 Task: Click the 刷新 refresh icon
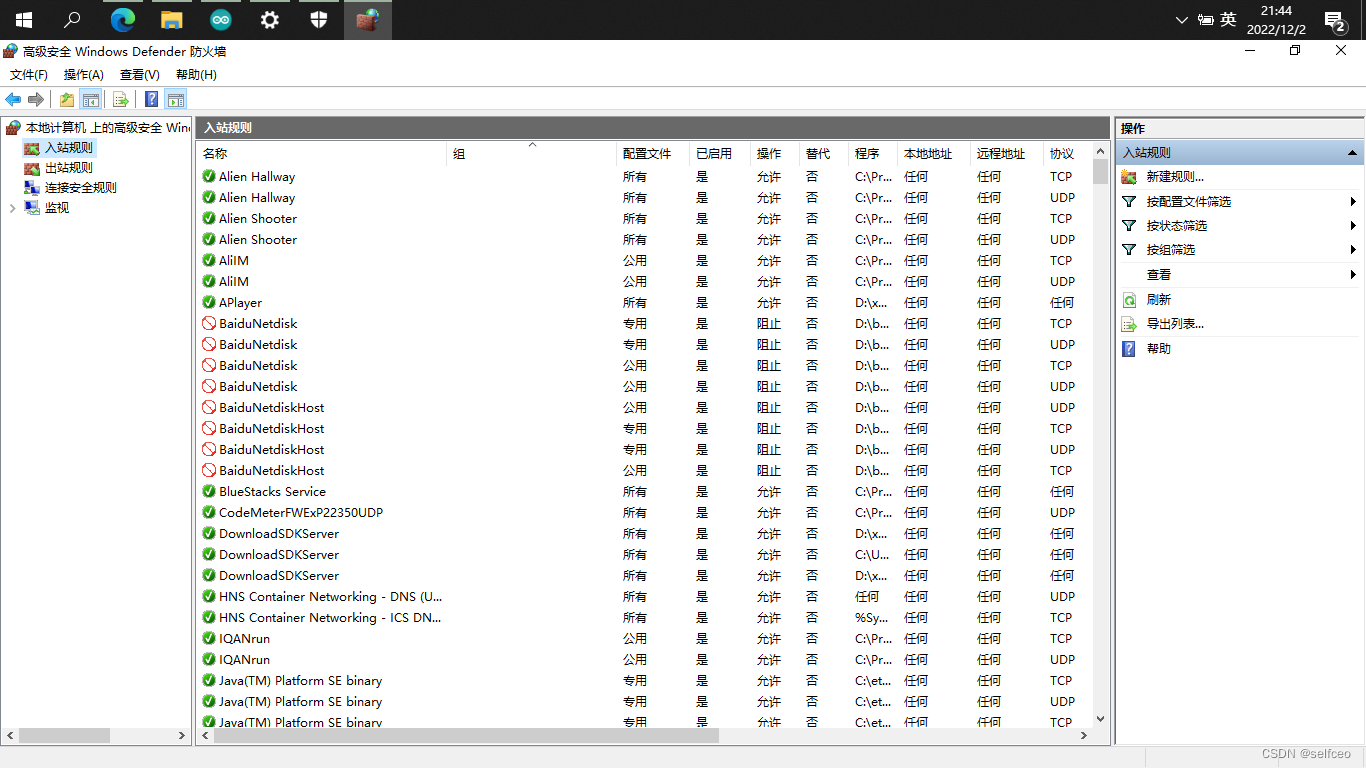pos(1129,299)
